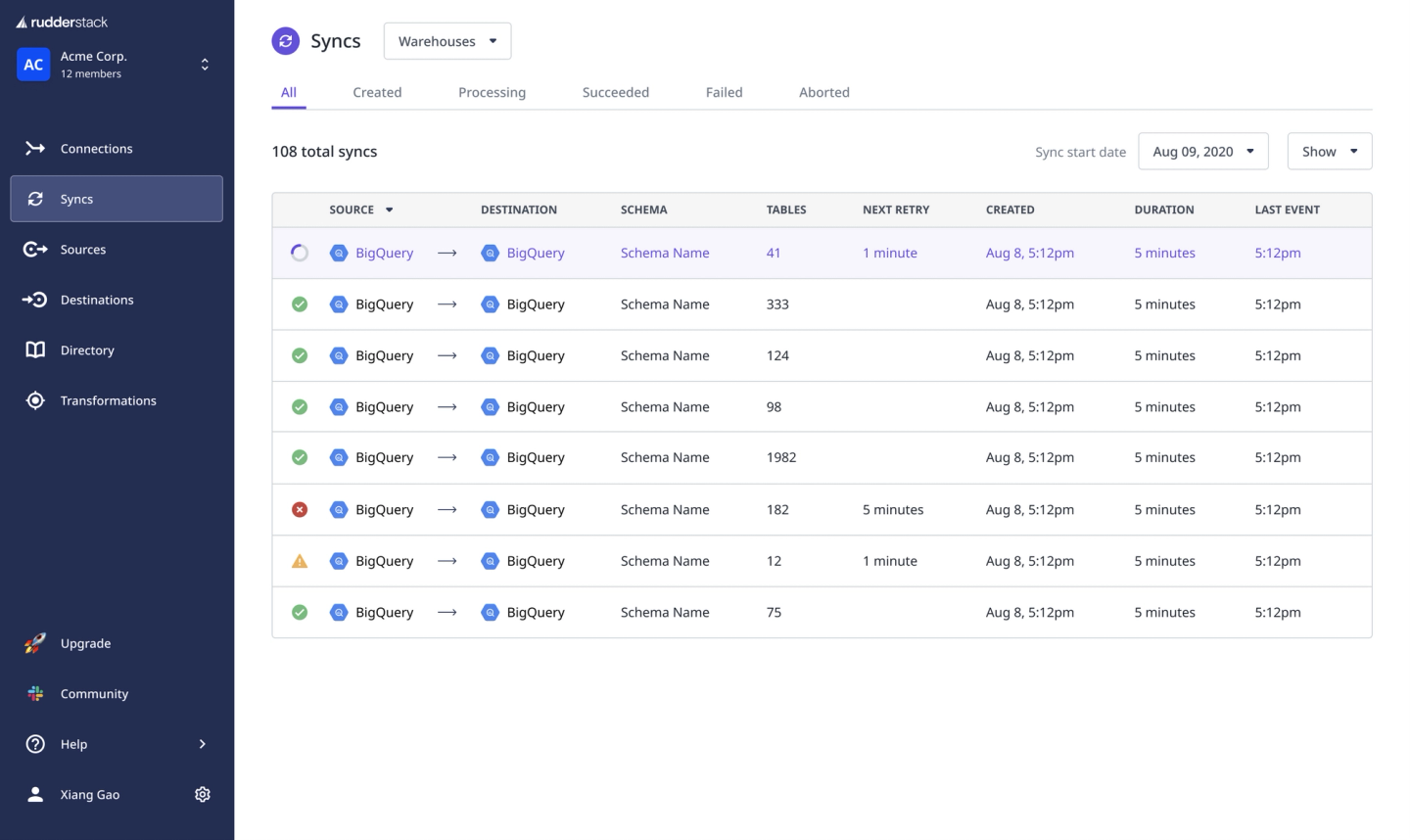1410x840 pixels.
Task: Click the Sources icon in sidebar
Action: click(35, 250)
